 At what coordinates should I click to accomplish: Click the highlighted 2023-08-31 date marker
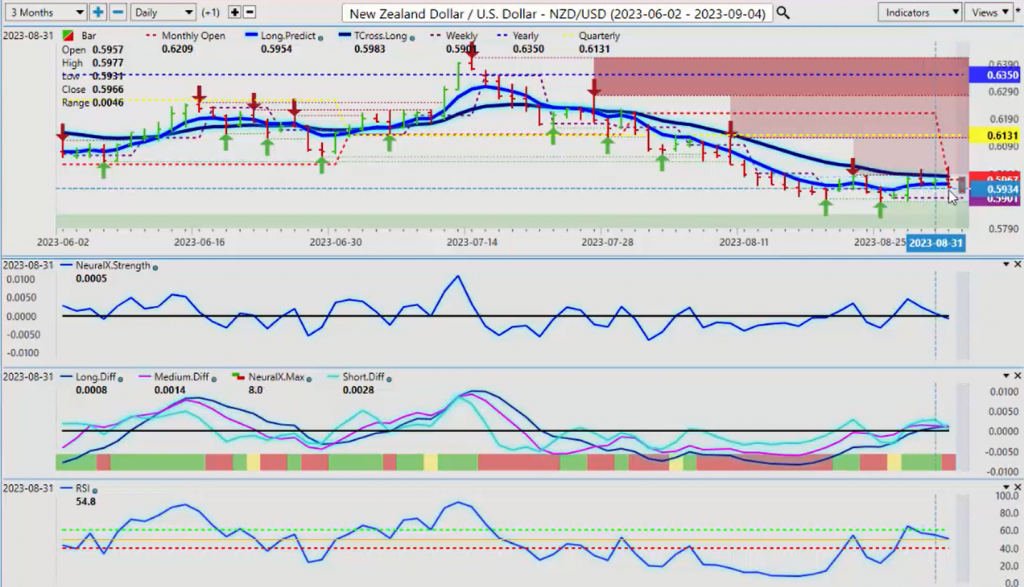(x=935, y=243)
